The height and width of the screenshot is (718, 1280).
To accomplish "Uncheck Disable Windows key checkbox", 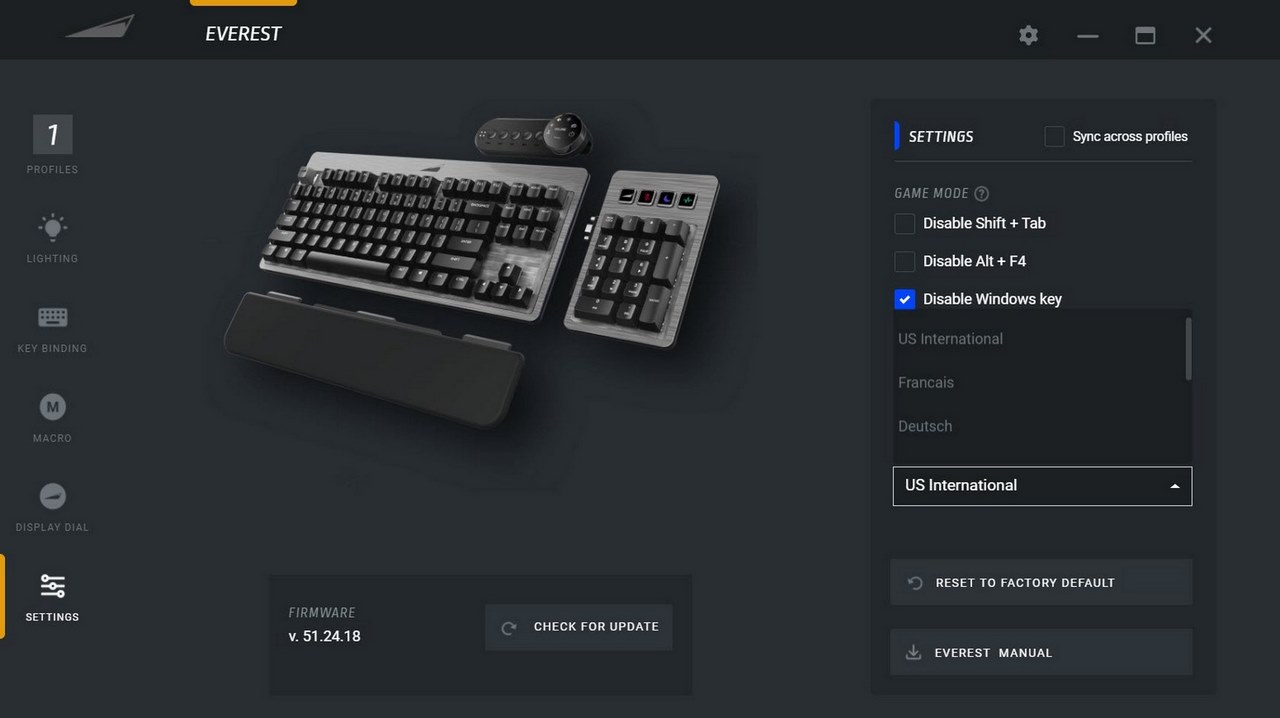I will coord(904,299).
